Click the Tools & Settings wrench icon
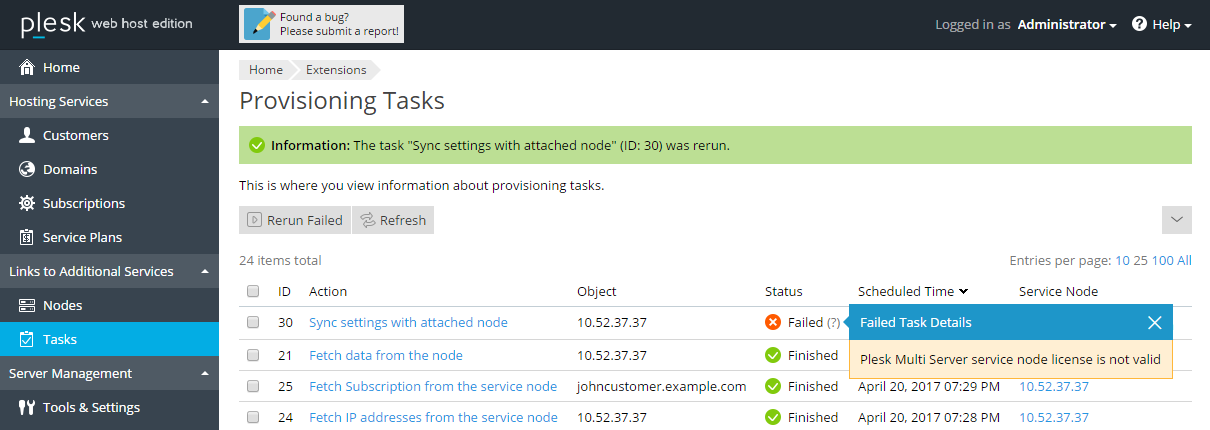Screen dimensions: 1210x430 (x=27, y=408)
